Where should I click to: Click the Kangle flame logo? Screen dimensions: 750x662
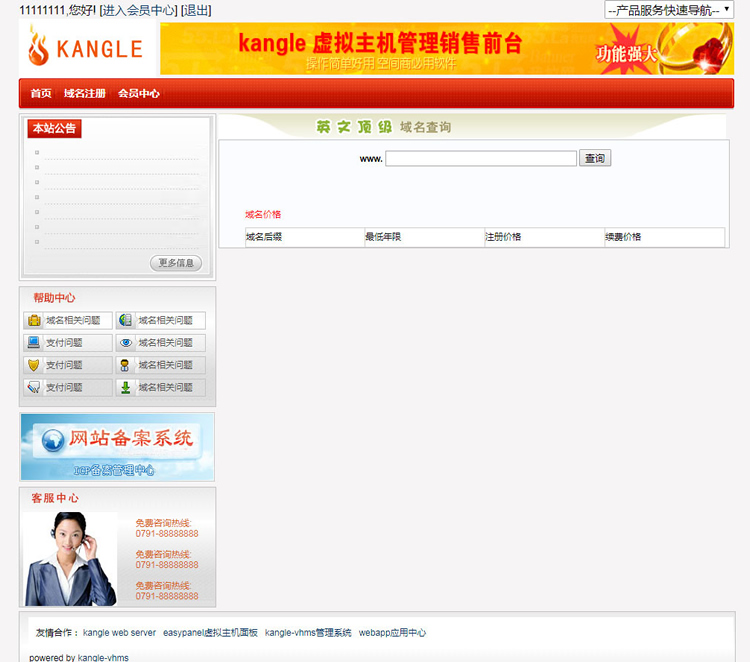click(x=88, y=48)
